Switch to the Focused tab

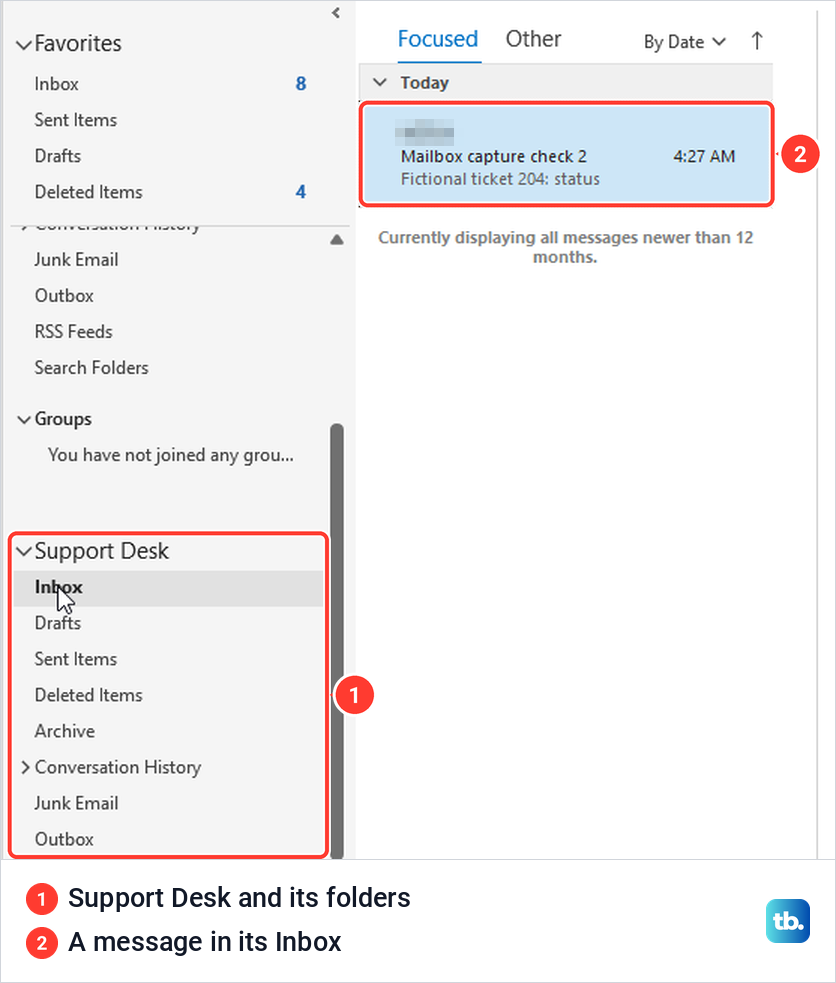437,39
